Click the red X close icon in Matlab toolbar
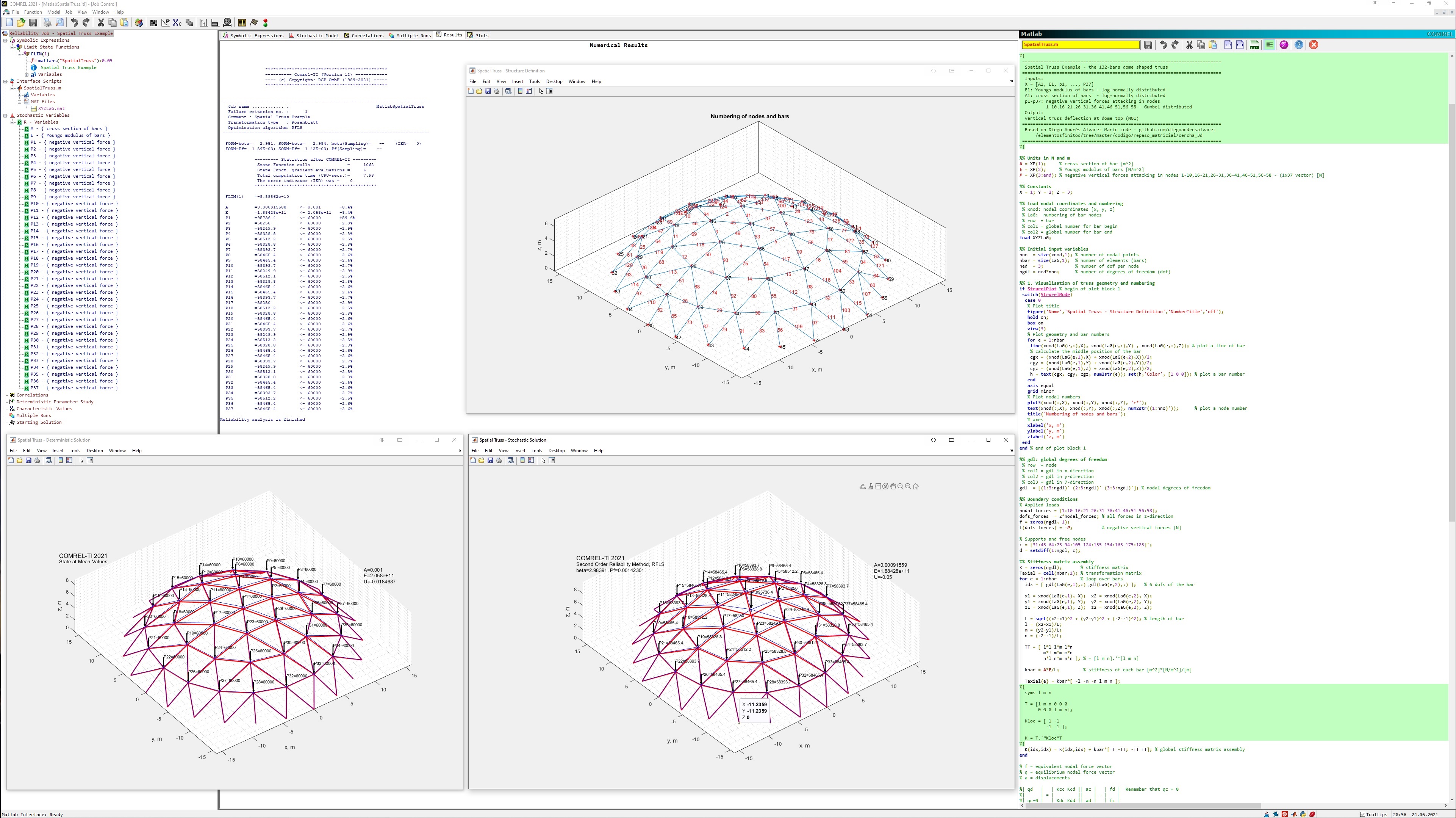 1314,45
